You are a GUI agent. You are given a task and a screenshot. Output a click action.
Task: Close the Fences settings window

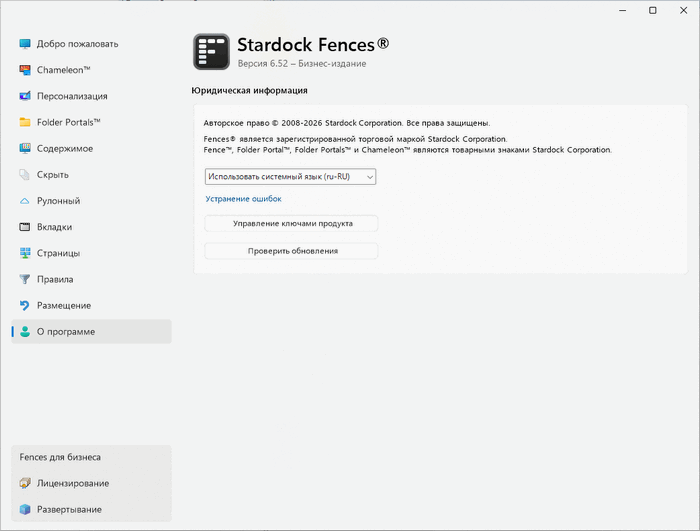[683, 10]
